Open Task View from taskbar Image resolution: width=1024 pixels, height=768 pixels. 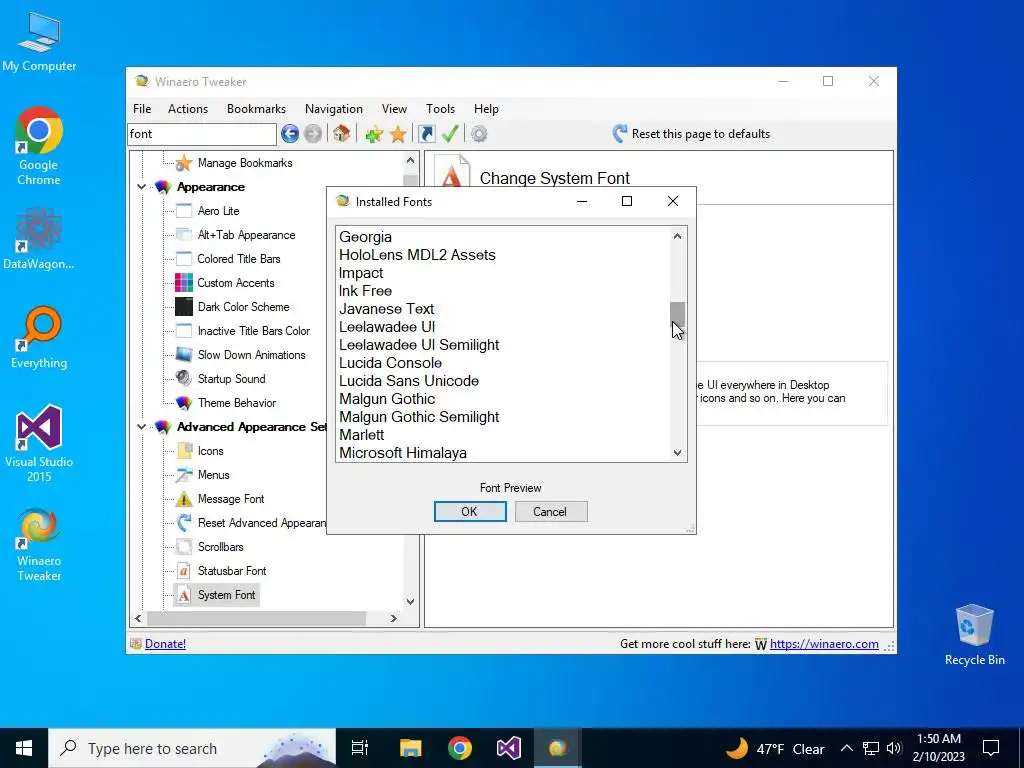(x=360, y=748)
